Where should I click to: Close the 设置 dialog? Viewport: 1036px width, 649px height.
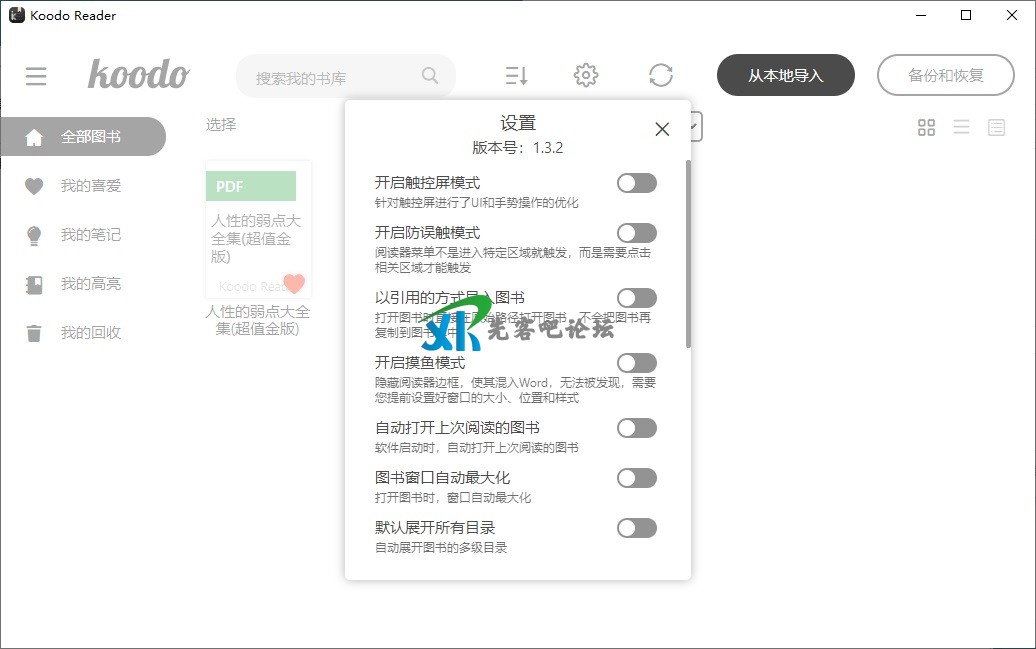[x=662, y=129]
